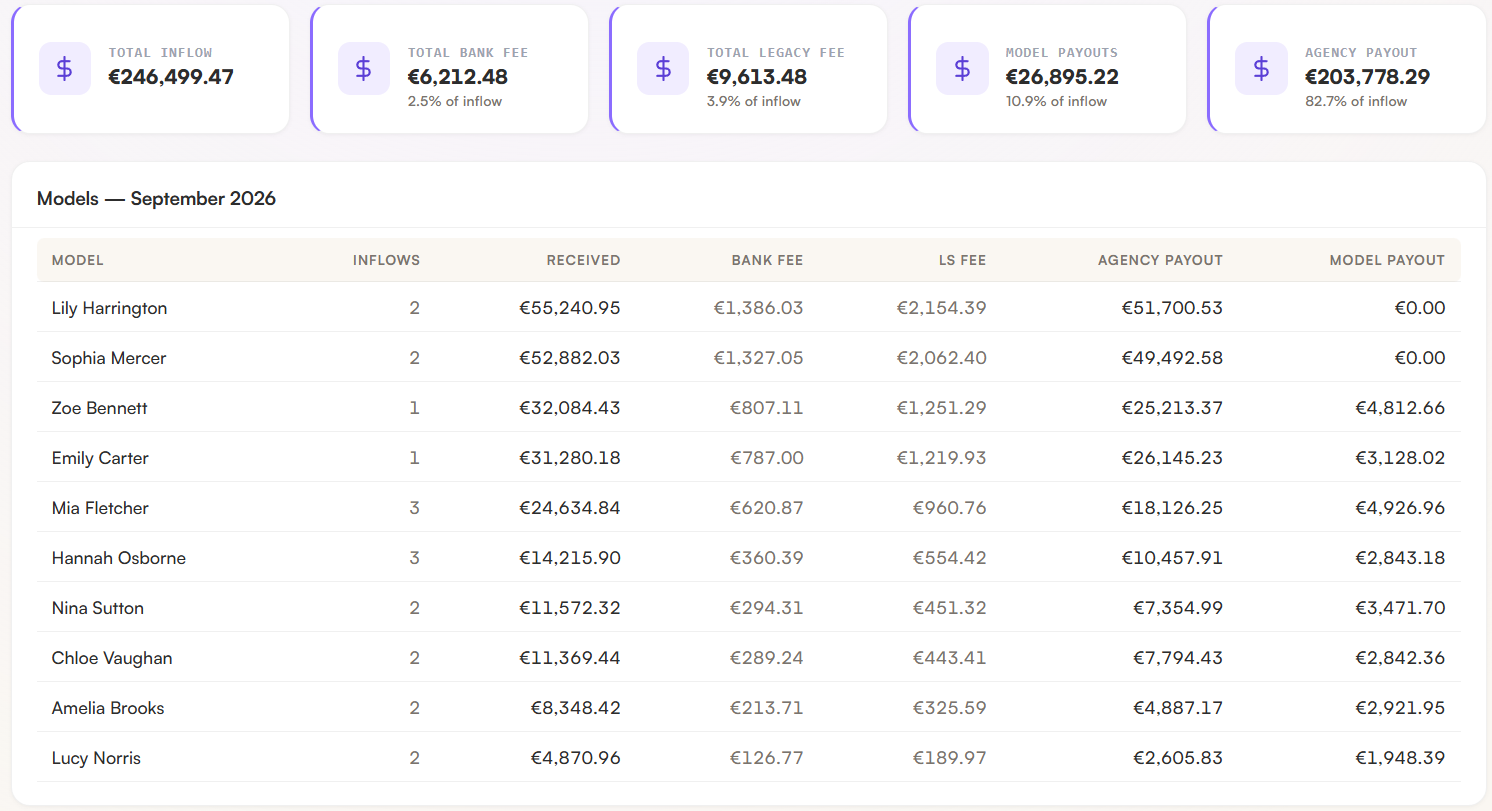Click the Agency Payout dollar icon
1492x811 pixels.
click(x=1261, y=69)
